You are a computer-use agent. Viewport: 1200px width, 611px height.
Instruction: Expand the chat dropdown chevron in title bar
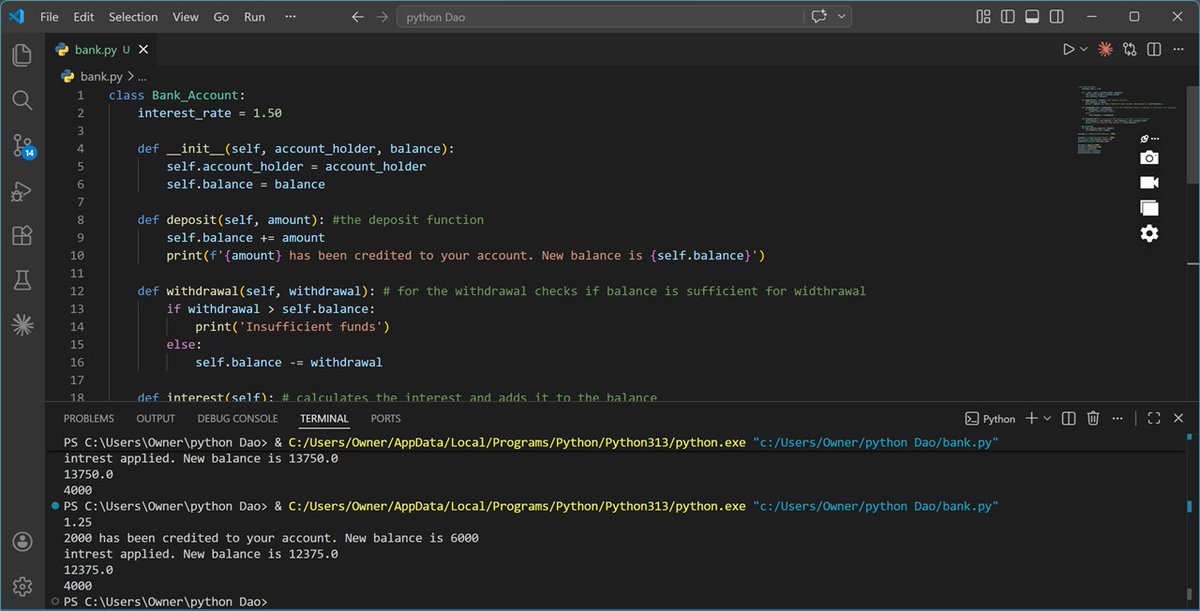click(x=842, y=16)
